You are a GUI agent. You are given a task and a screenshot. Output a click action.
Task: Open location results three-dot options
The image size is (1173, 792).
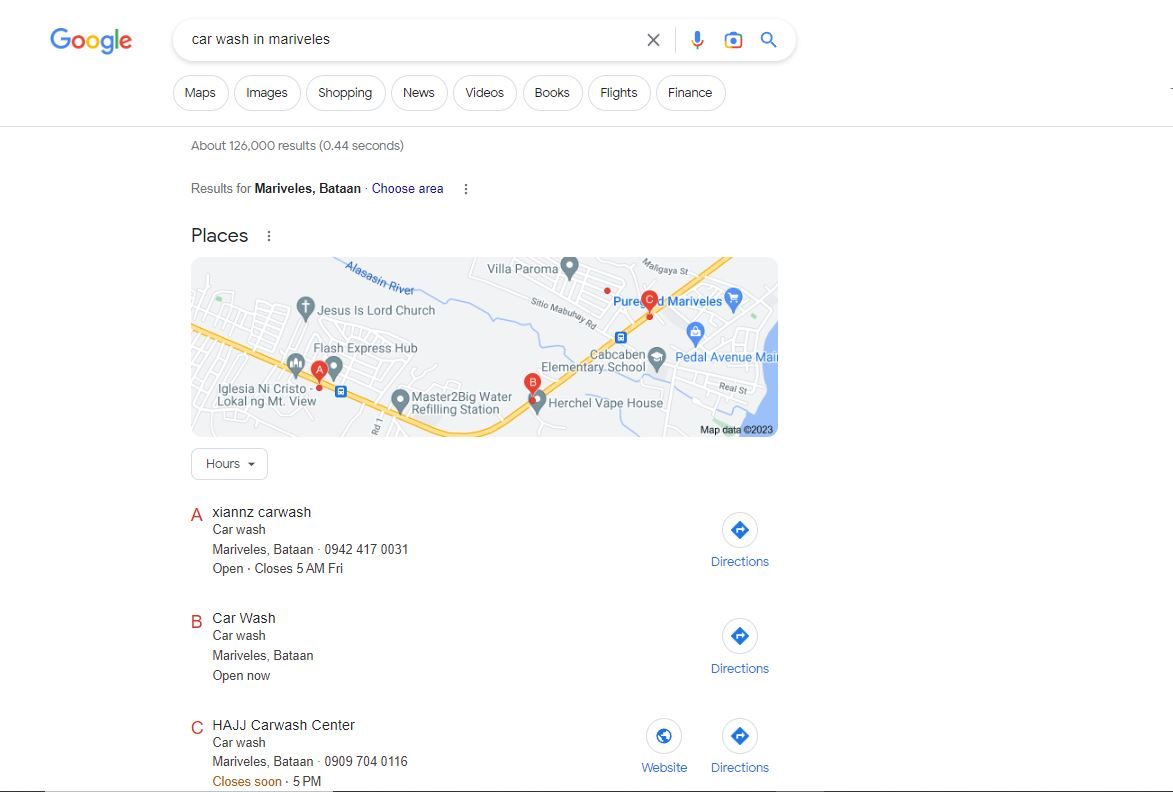click(465, 189)
